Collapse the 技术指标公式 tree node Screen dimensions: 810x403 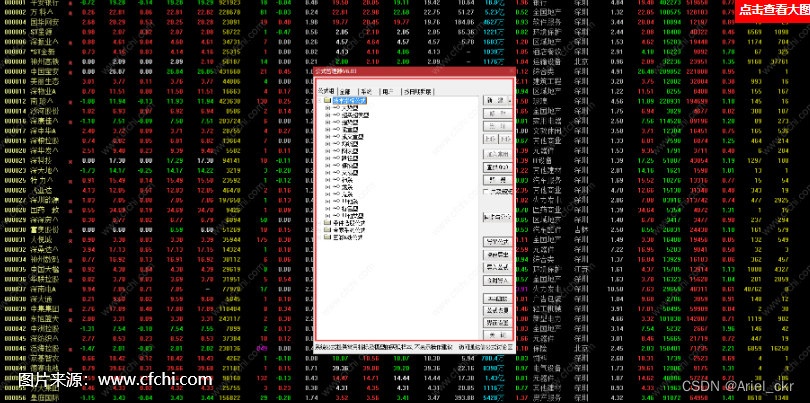[x=319, y=100]
